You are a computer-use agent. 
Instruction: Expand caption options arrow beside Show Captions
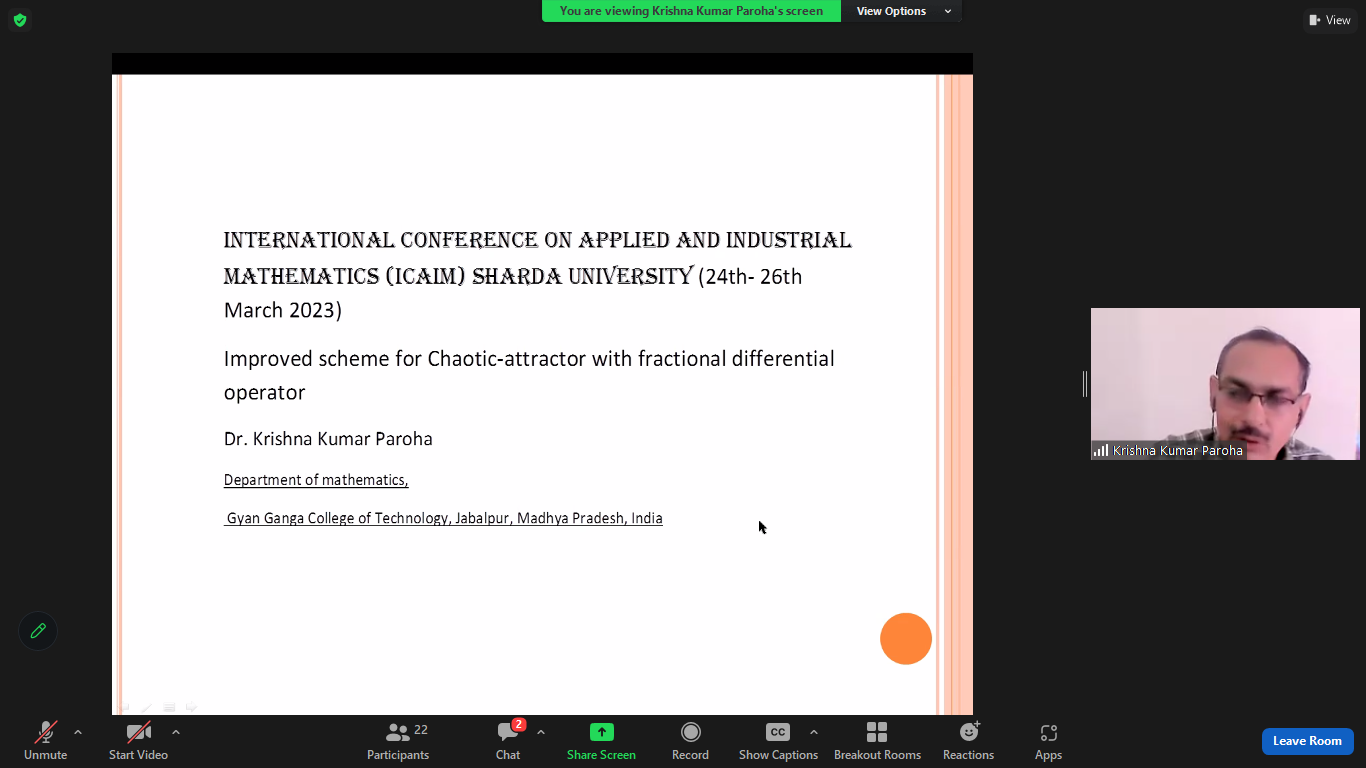click(x=813, y=732)
